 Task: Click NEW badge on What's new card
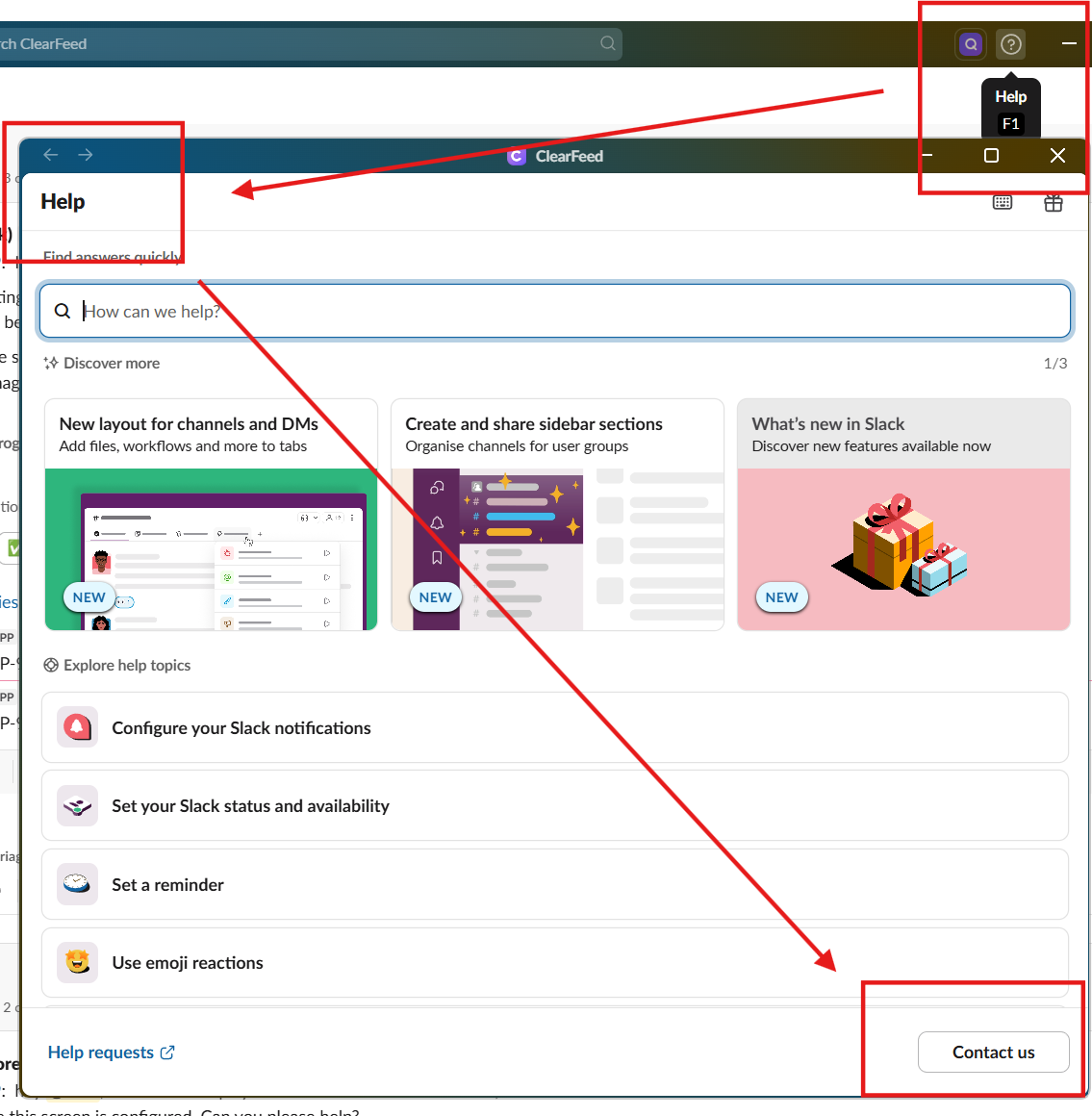(x=781, y=597)
